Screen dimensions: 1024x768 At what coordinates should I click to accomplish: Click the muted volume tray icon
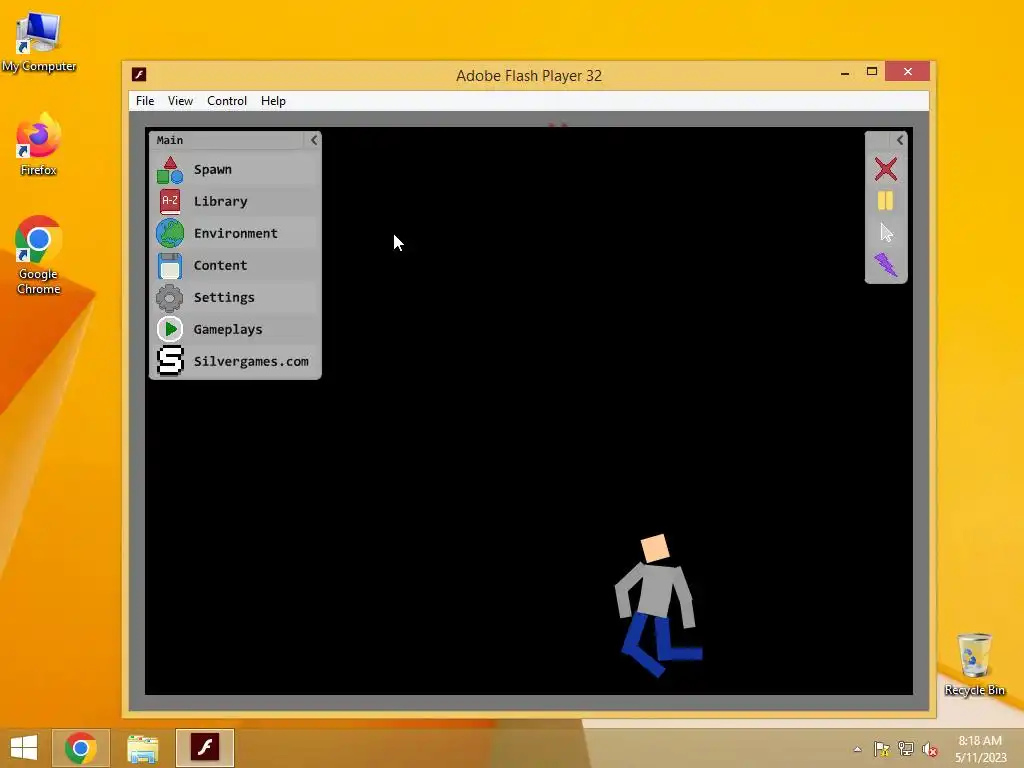pos(930,749)
